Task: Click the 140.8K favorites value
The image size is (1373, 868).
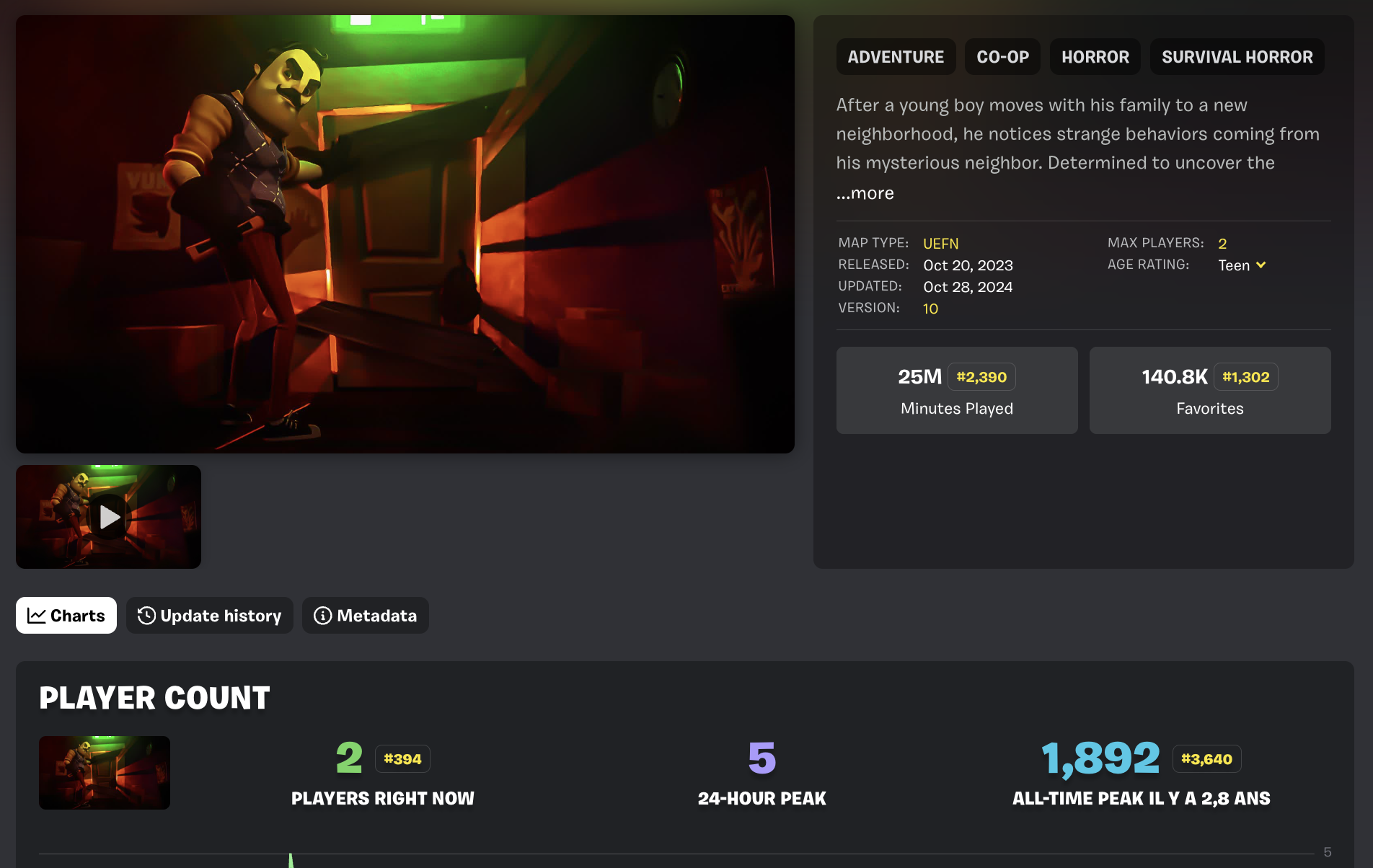Action: 1175,377
